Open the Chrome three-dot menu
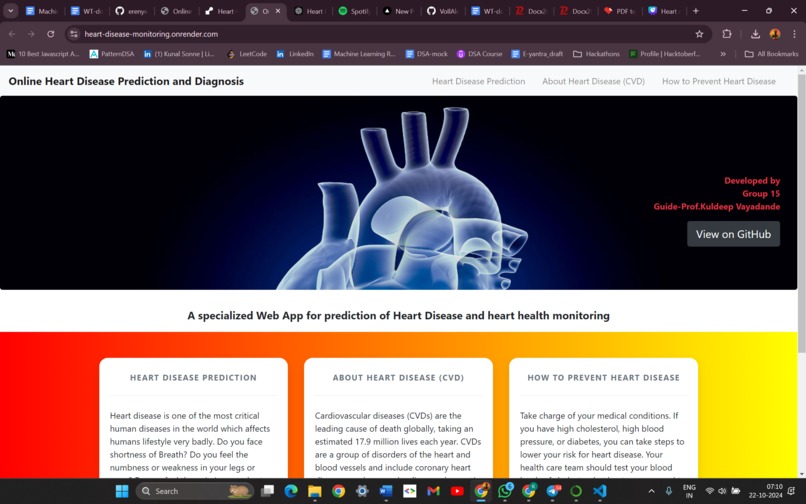The image size is (806, 504). click(x=794, y=34)
